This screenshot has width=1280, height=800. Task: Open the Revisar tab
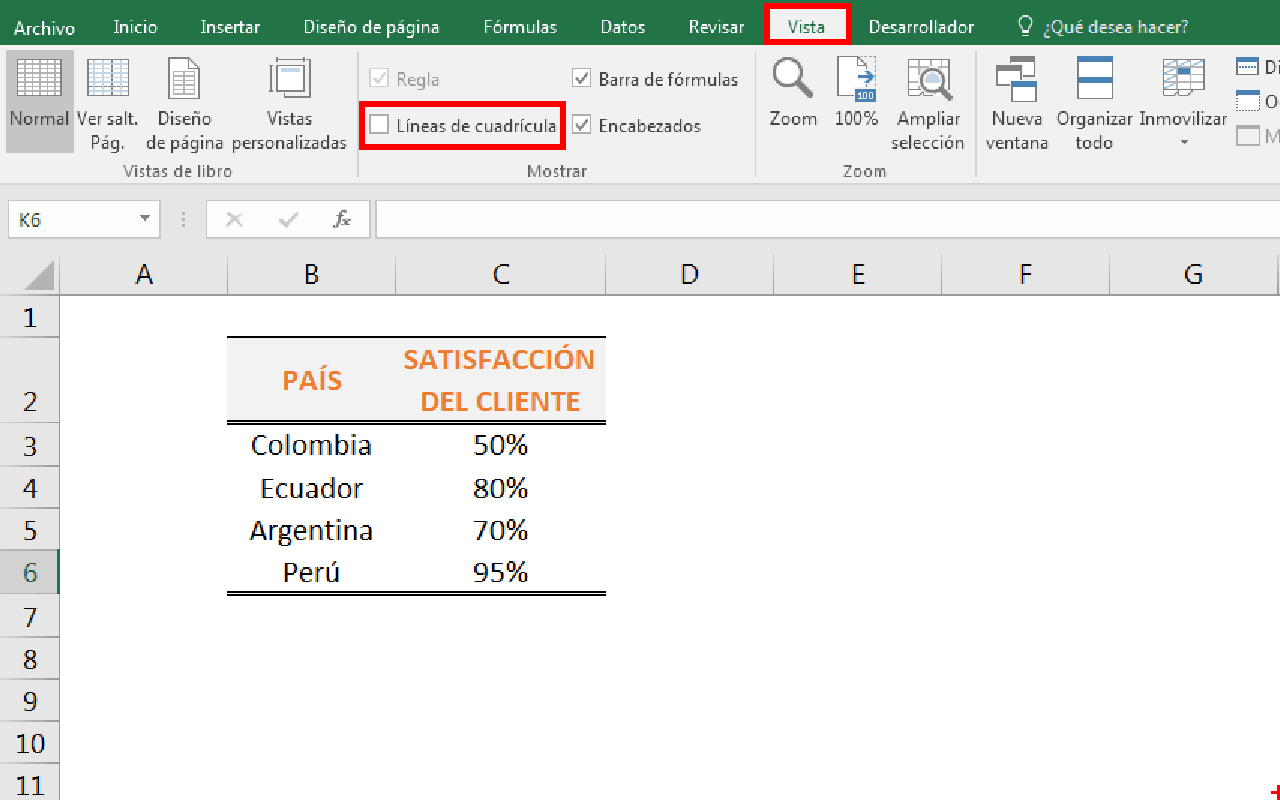pyautogui.click(x=716, y=27)
